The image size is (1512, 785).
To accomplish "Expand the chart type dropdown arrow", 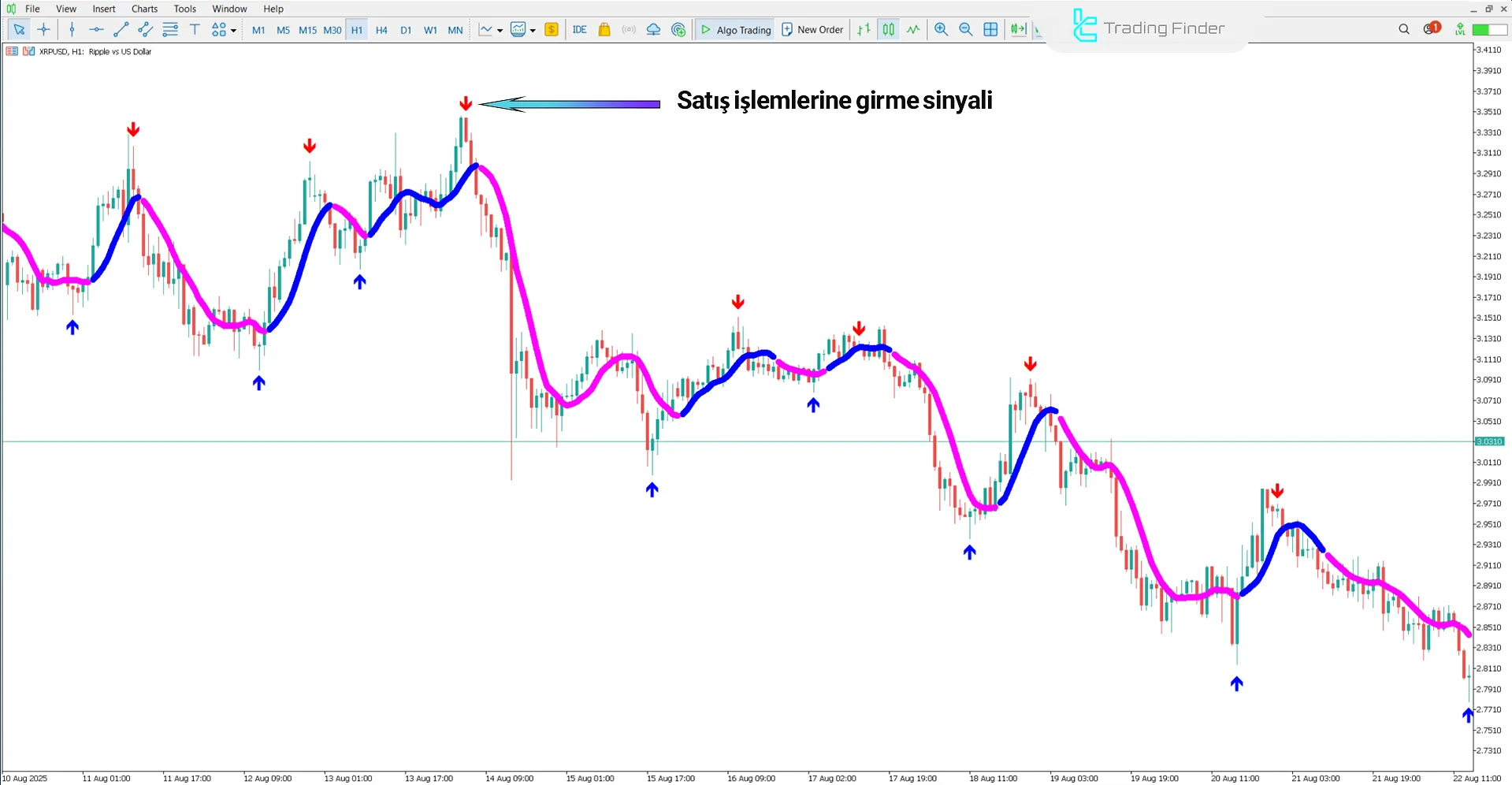I will coord(500,32).
